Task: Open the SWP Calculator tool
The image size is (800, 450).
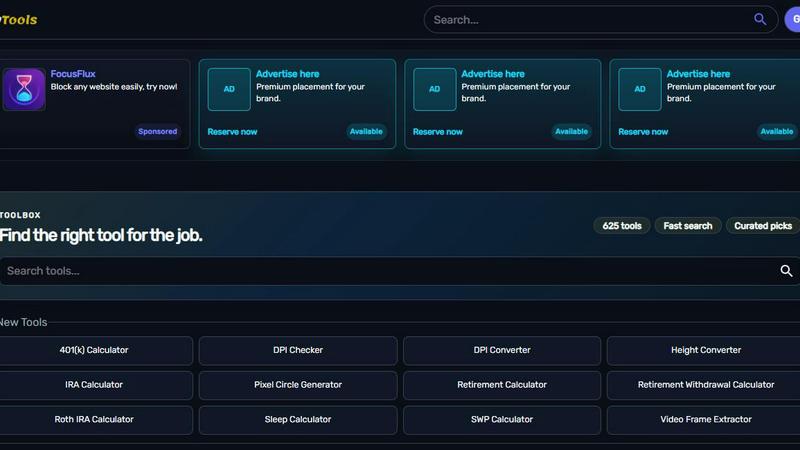Action: coord(502,420)
